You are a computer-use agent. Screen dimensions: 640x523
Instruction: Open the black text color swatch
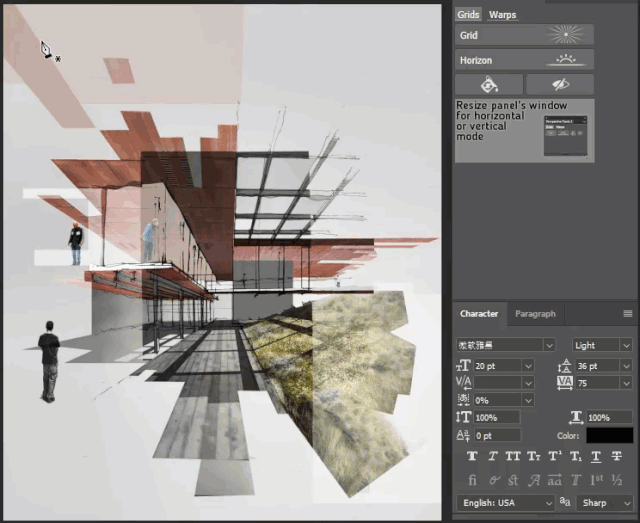610,436
